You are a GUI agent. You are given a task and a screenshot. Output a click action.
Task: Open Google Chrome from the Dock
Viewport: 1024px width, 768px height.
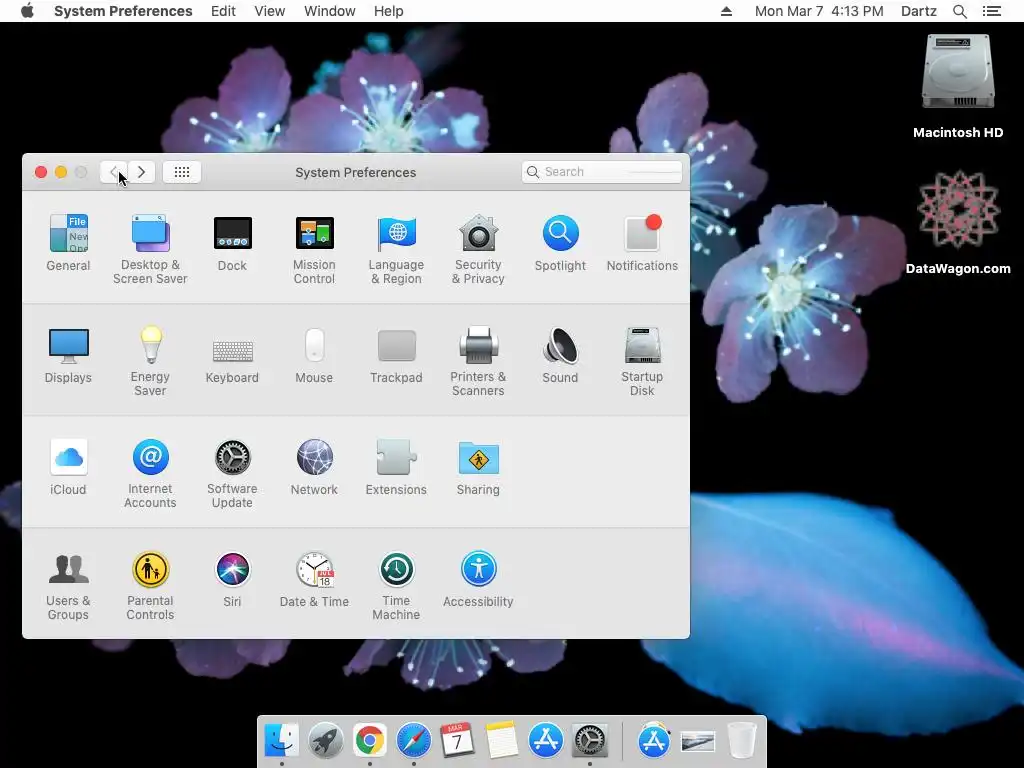coord(370,740)
